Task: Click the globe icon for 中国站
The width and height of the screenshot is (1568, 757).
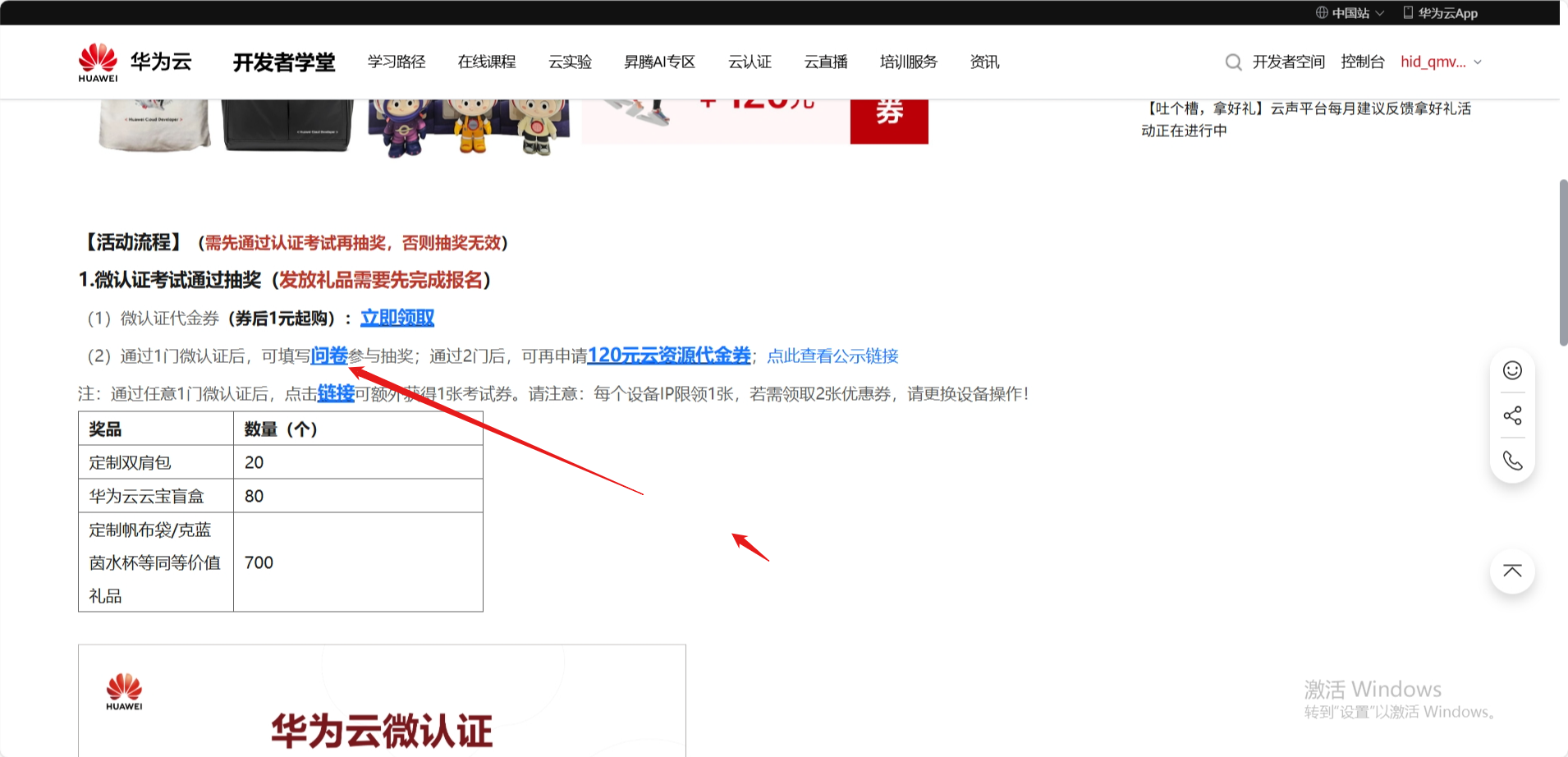Action: (1322, 12)
